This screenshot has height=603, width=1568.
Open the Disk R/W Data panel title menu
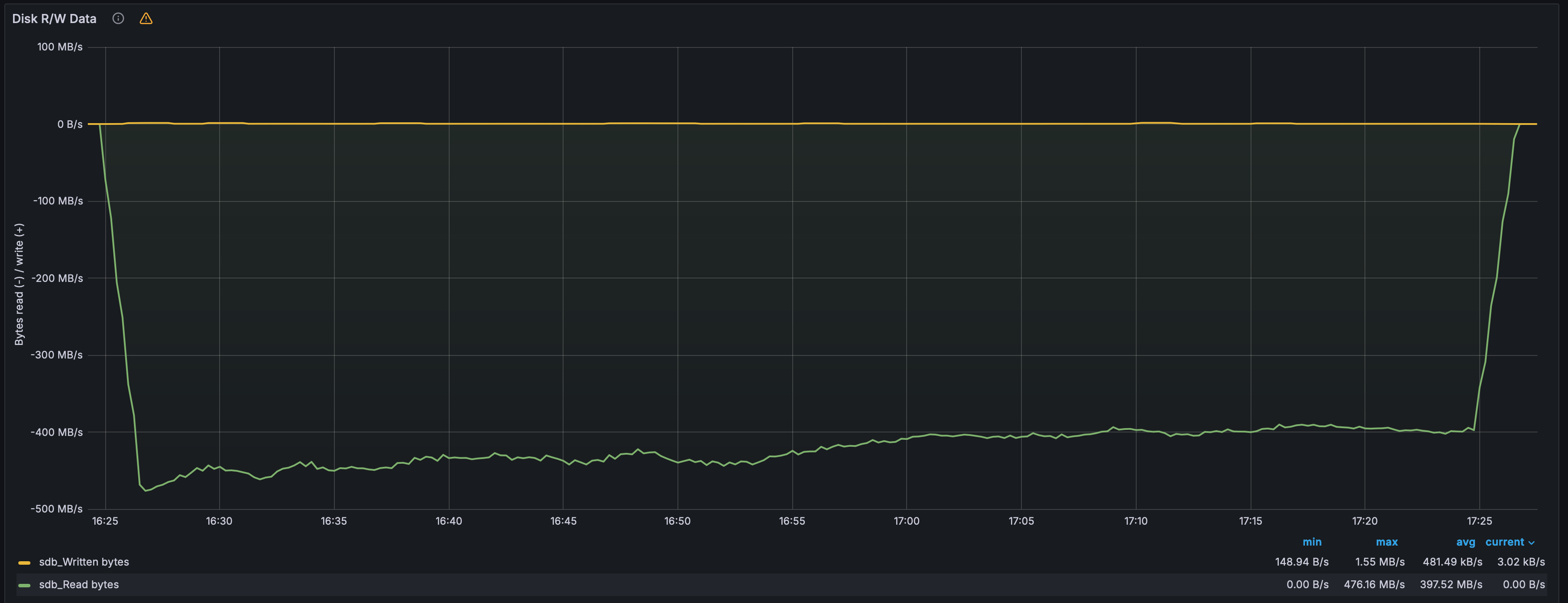(x=54, y=18)
